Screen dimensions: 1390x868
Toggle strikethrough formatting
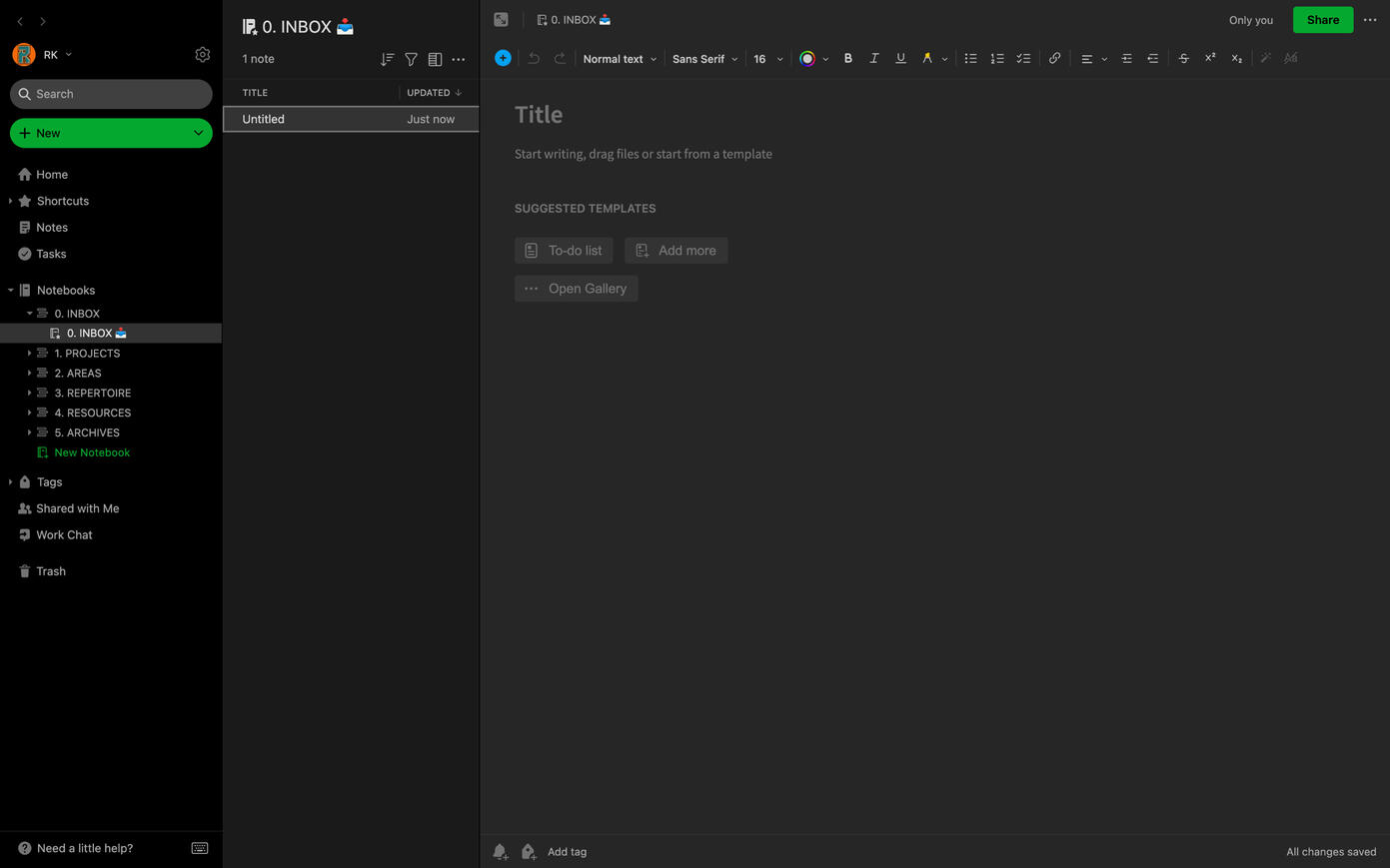(1183, 58)
